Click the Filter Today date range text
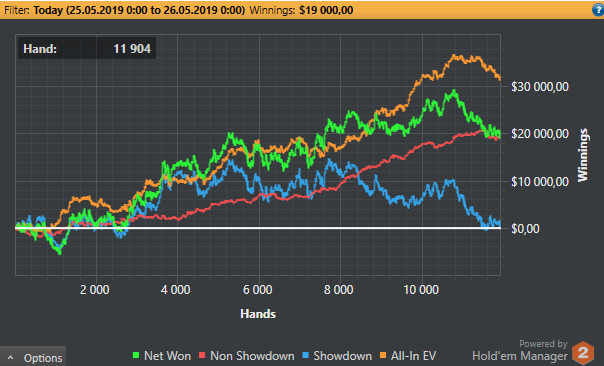 click(139, 10)
